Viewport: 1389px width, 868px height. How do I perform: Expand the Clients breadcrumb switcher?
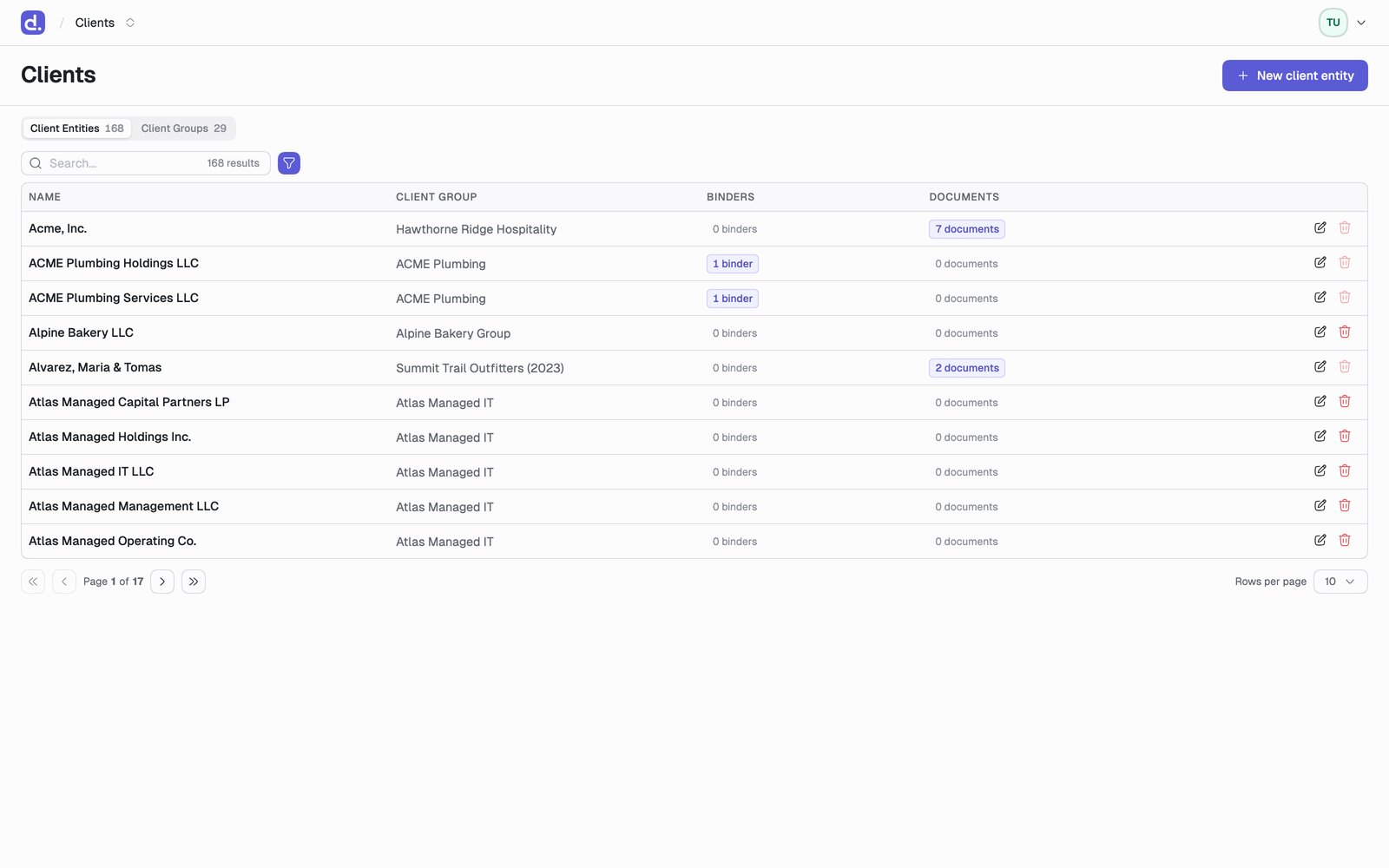[x=130, y=23]
